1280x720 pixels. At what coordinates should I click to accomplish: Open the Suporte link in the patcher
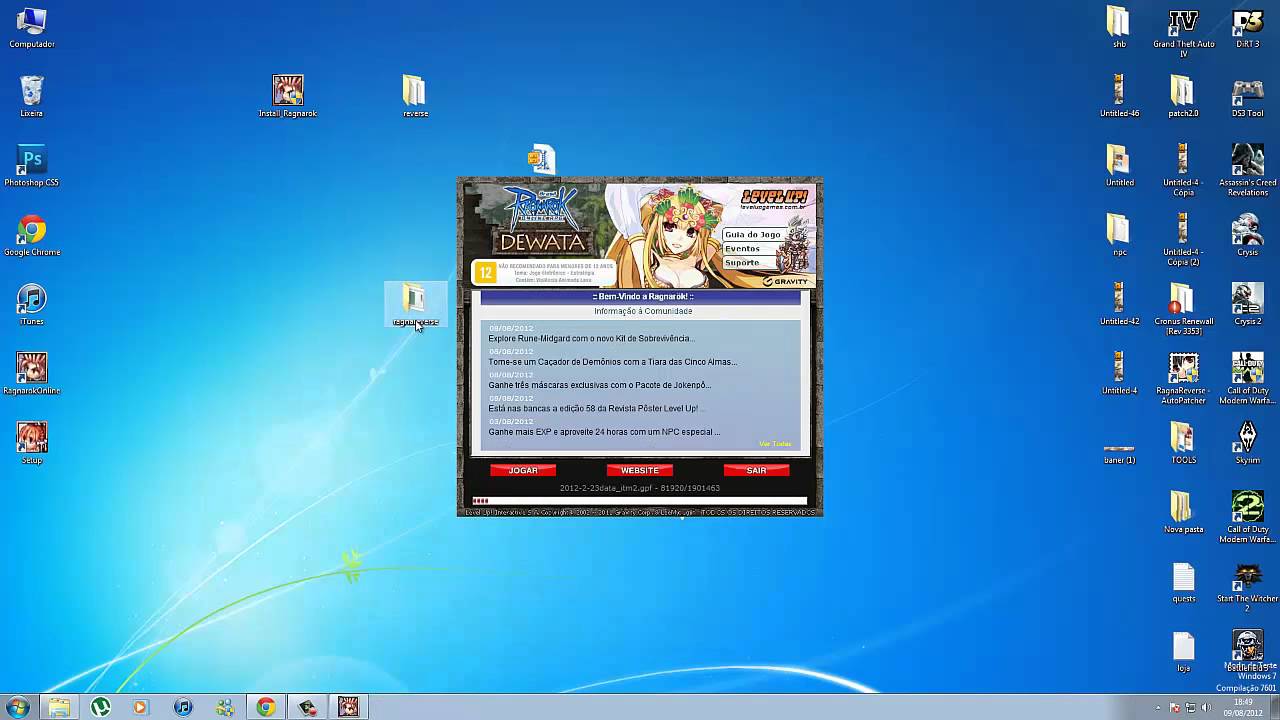point(742,262)
